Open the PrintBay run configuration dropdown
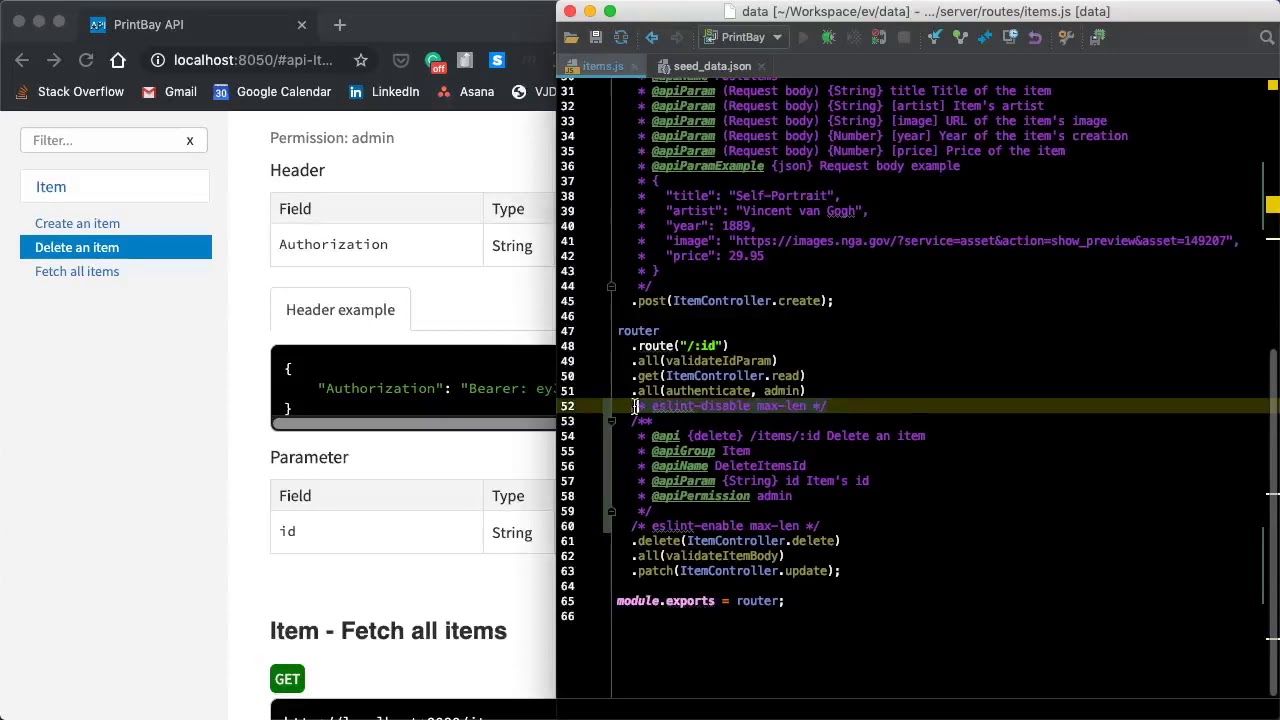The image size is (1280, 720). point(743,38)
